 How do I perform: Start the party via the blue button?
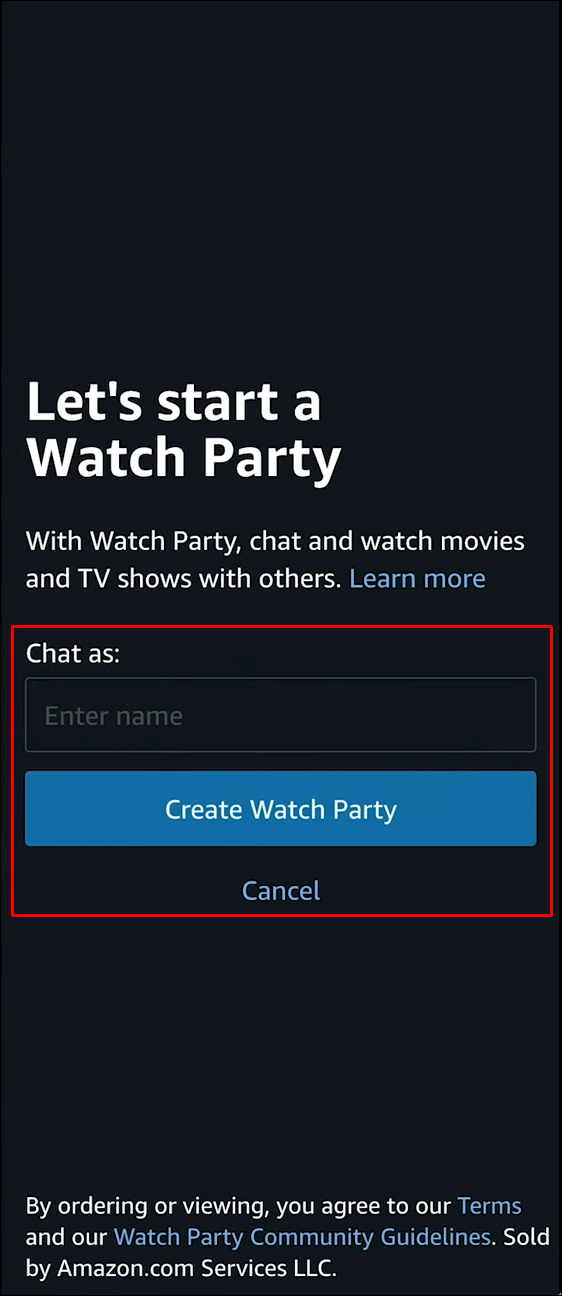[x=281, y=809]
